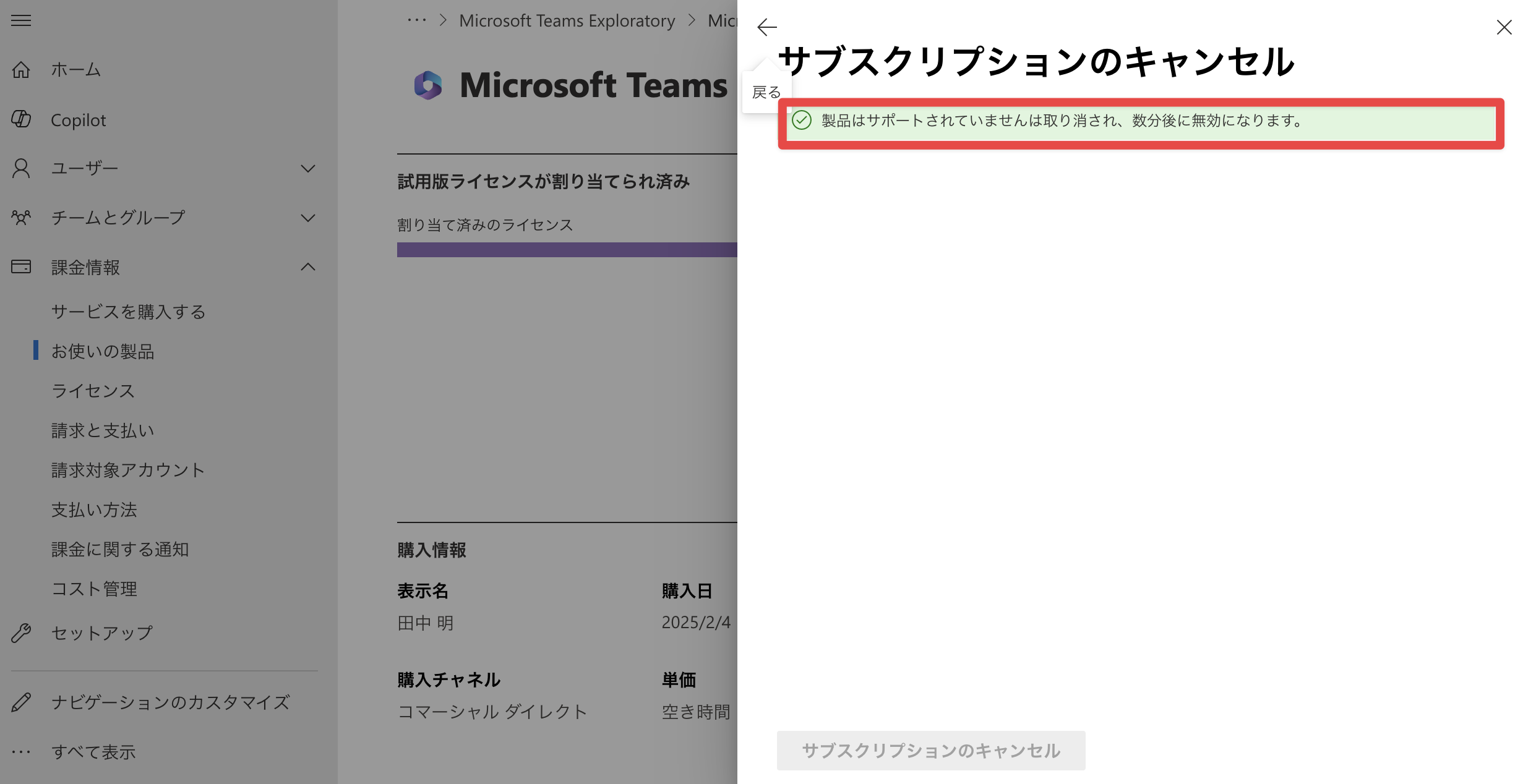Click Microsoft Teams Exploratory breadcrumb link
The width and height of the screenshot is (1523, 784).
(567, 21)
